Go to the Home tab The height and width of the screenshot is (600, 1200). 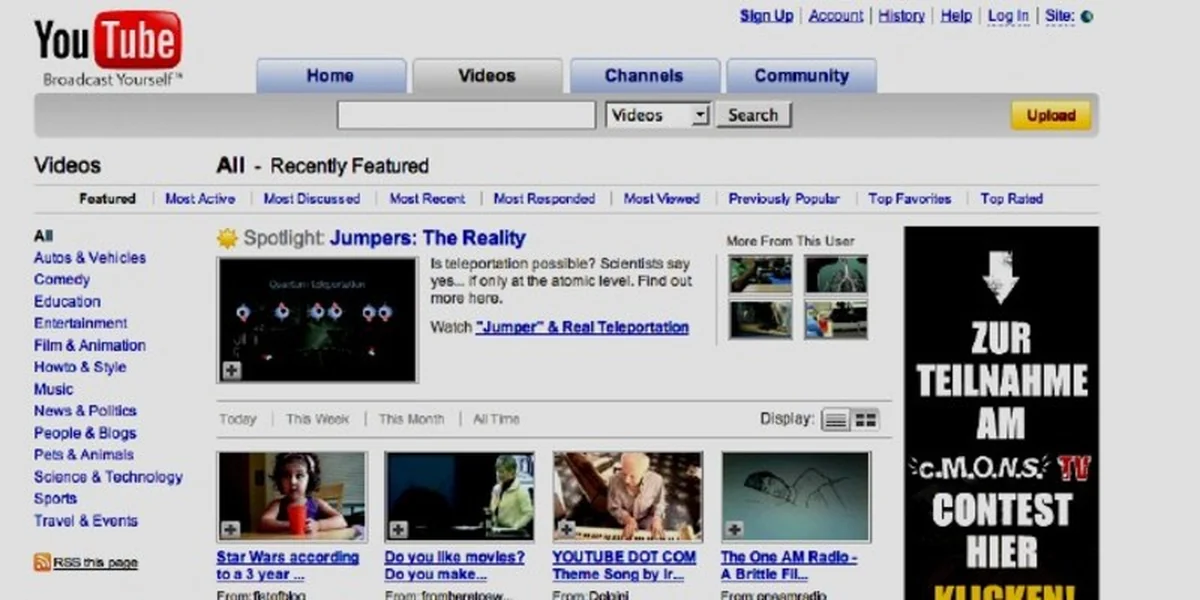pyautogui.click(x=330, y=76)
